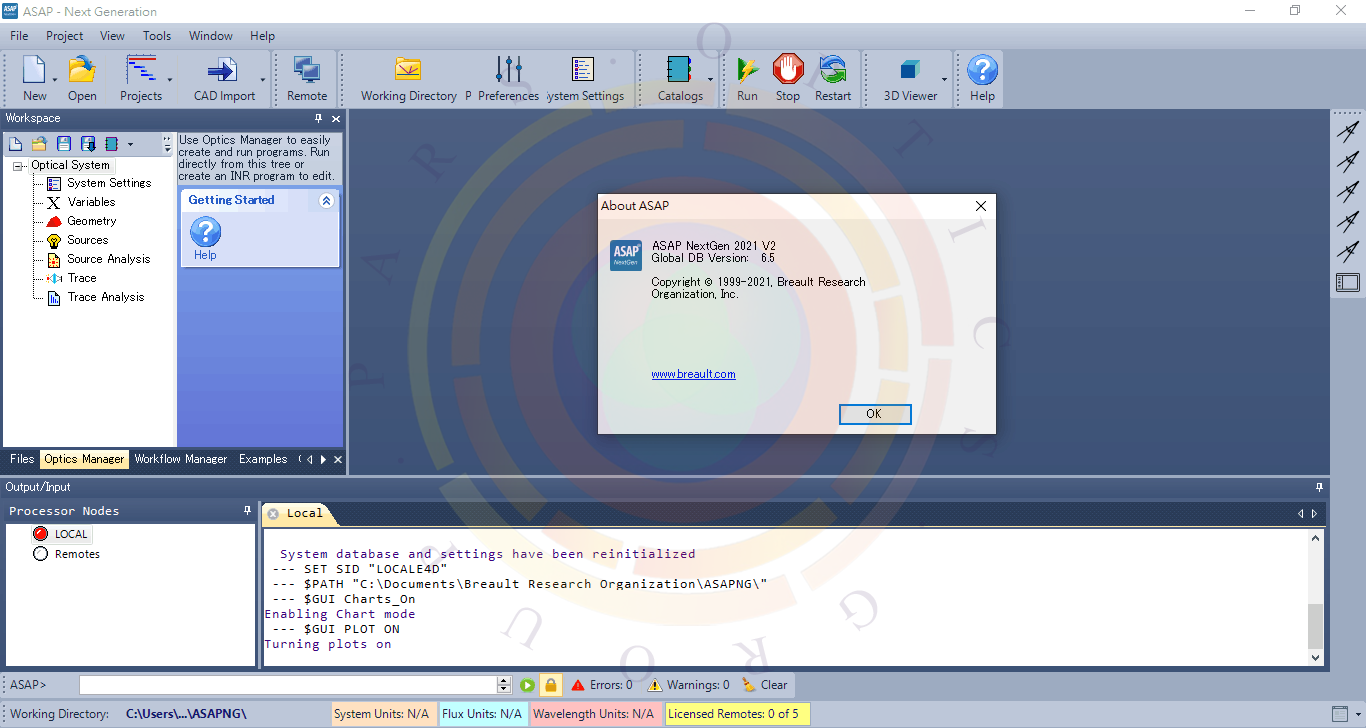Screen dimensions: 1366x728
Task: Click the Help icon in Getting Started
Action: coord(205,233)
